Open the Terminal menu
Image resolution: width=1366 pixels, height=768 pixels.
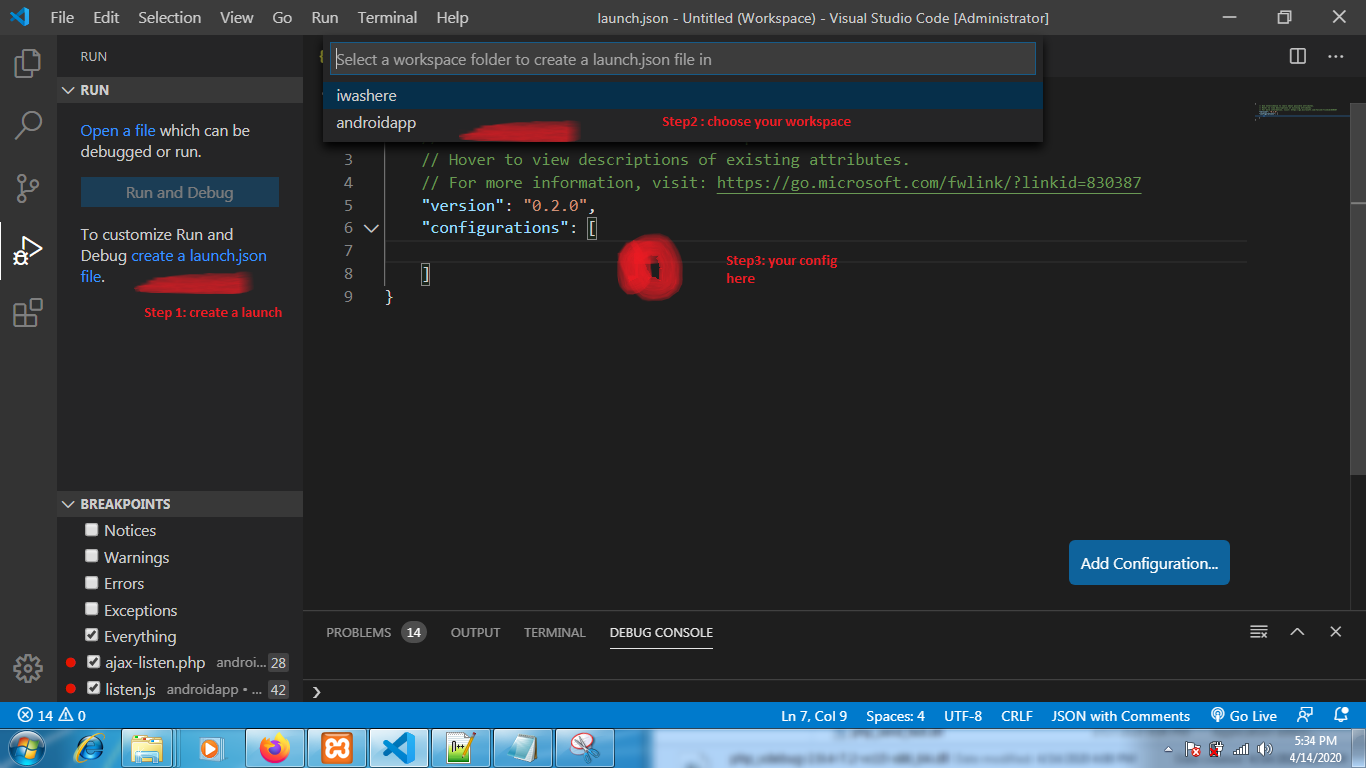388,17
